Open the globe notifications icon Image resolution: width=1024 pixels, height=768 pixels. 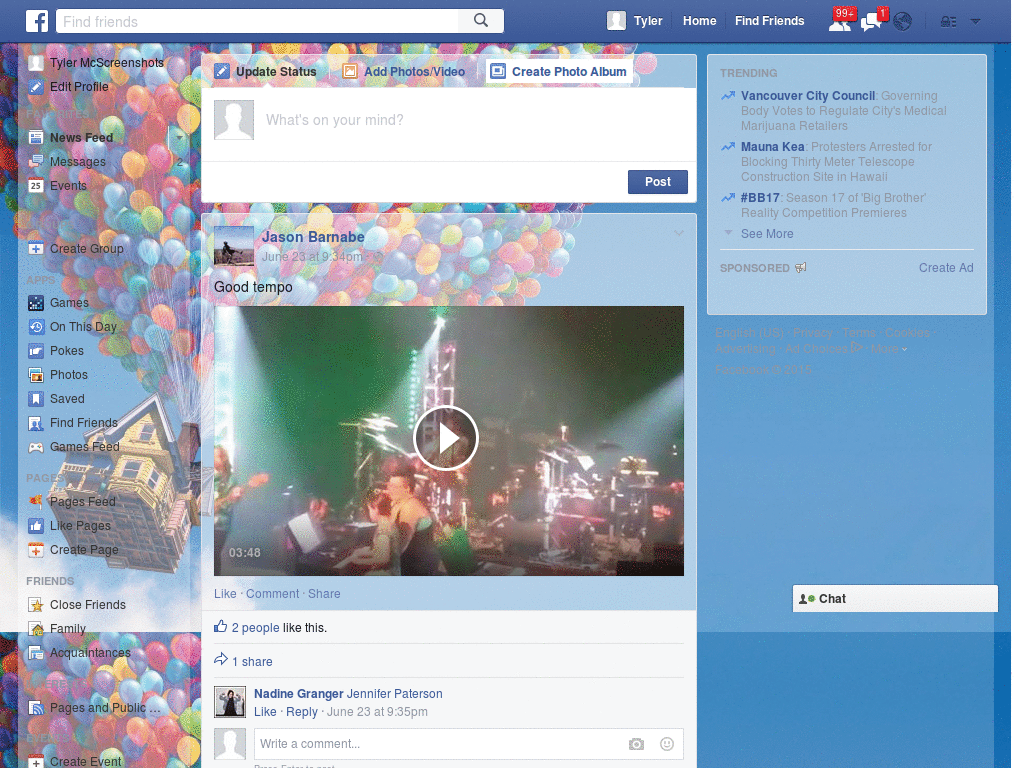[903, 22]
